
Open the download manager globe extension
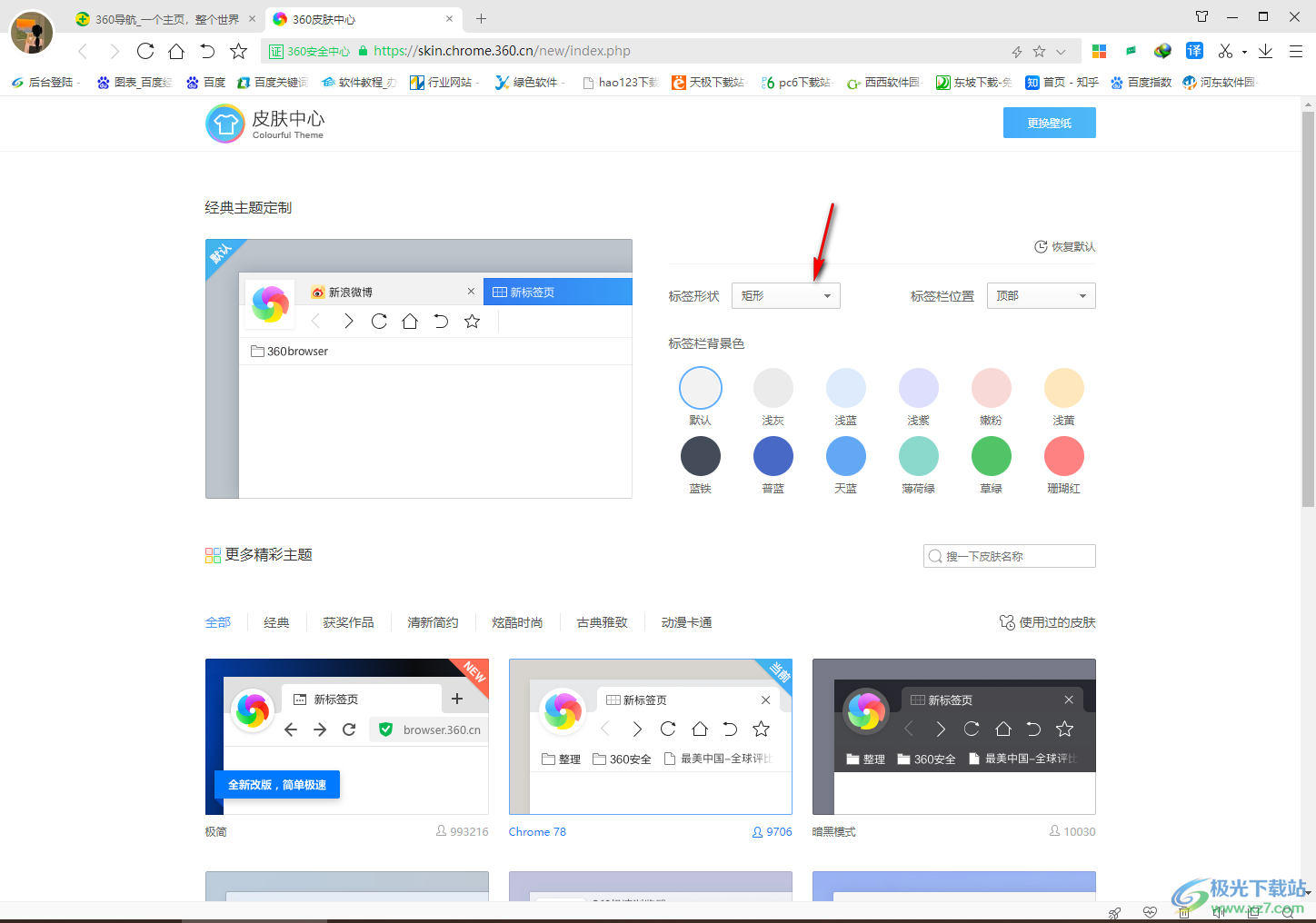tap(1162, 51)
